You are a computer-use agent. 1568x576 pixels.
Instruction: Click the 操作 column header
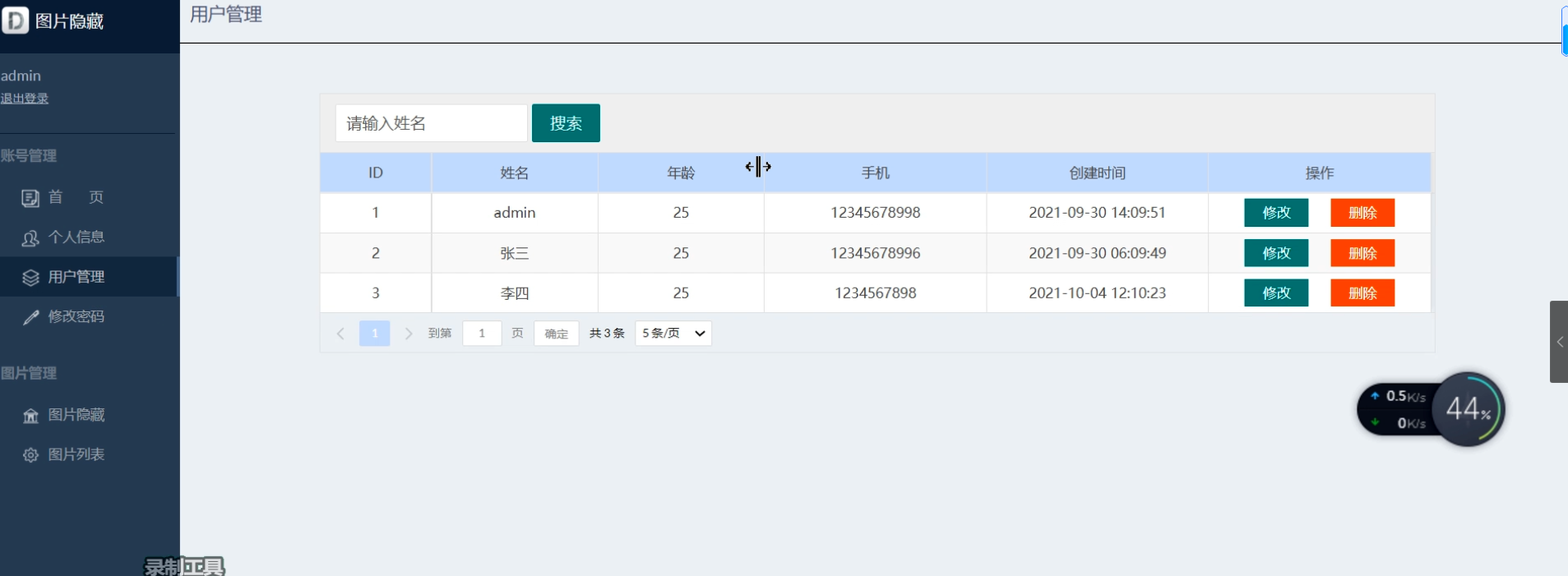1320,173
